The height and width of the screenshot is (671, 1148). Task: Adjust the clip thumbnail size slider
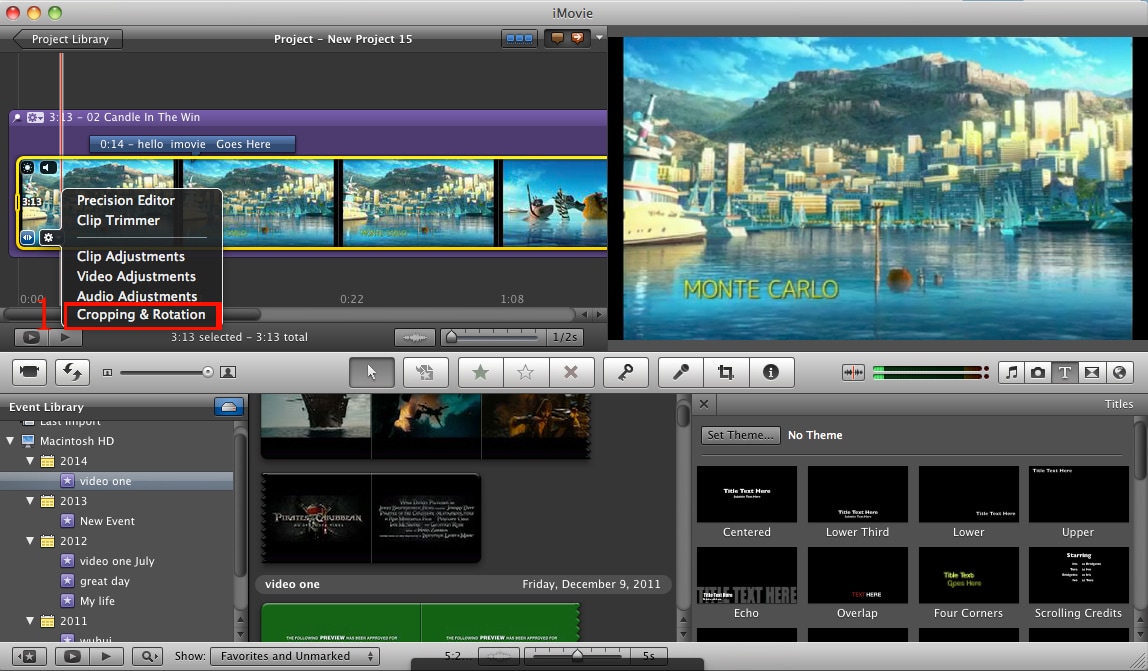pyautogui.click(x=208, y=372)
